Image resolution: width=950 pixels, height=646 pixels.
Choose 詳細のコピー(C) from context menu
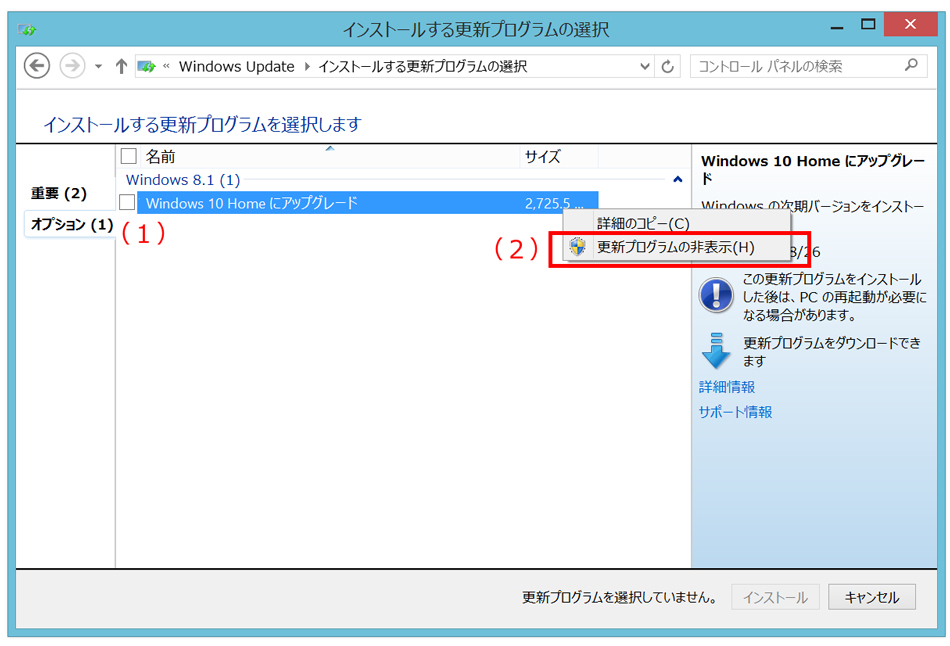pyautogui.click(x=677, y=224)
